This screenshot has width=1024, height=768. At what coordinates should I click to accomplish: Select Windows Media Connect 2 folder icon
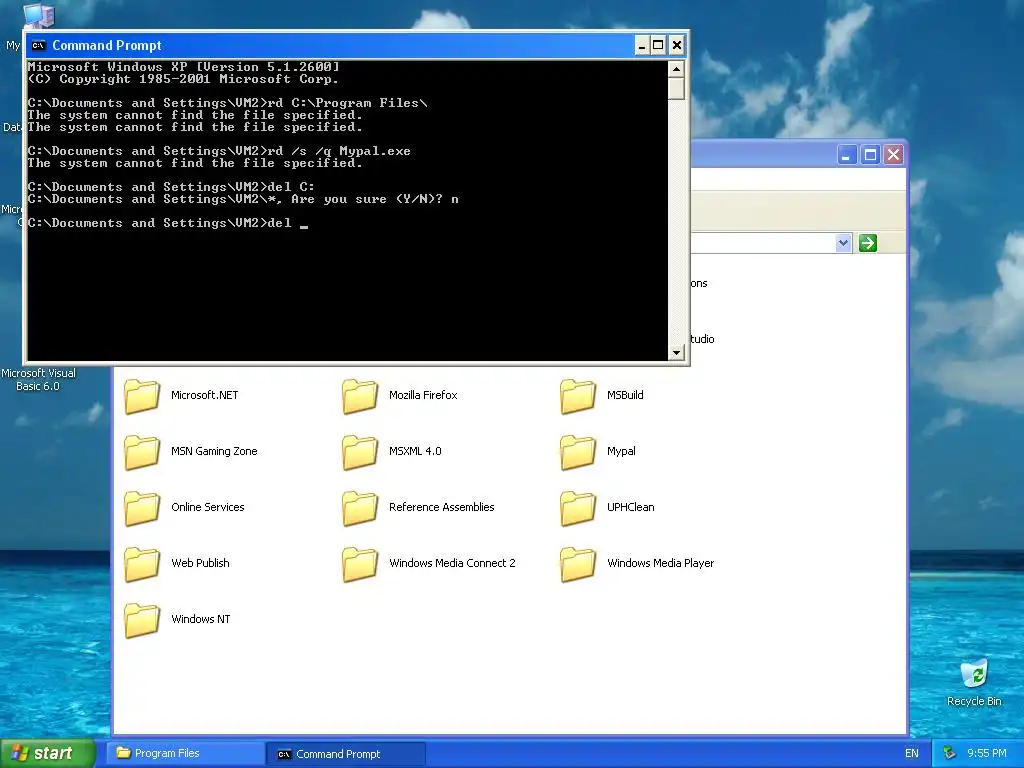tap(360, 564)
